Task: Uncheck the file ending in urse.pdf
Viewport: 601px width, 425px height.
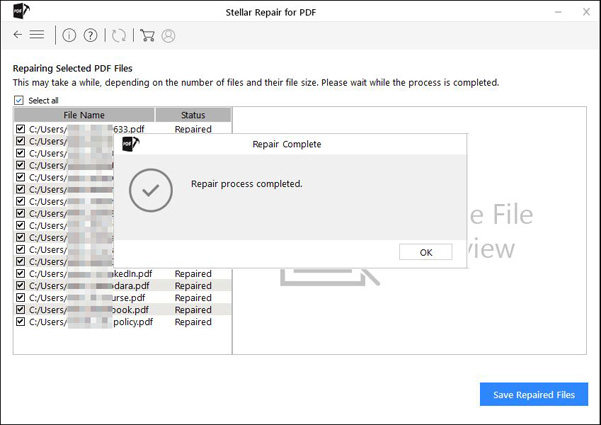Action: pos(20,298)
